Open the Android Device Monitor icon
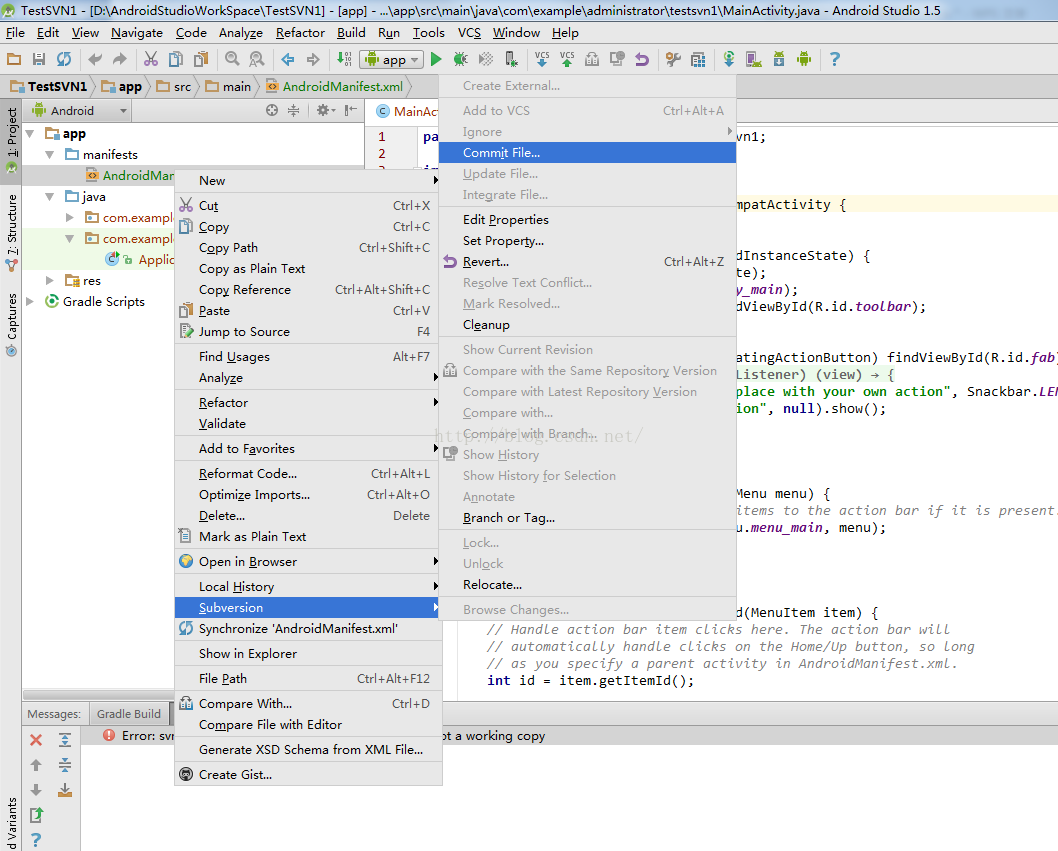 [x=804, y=59]
